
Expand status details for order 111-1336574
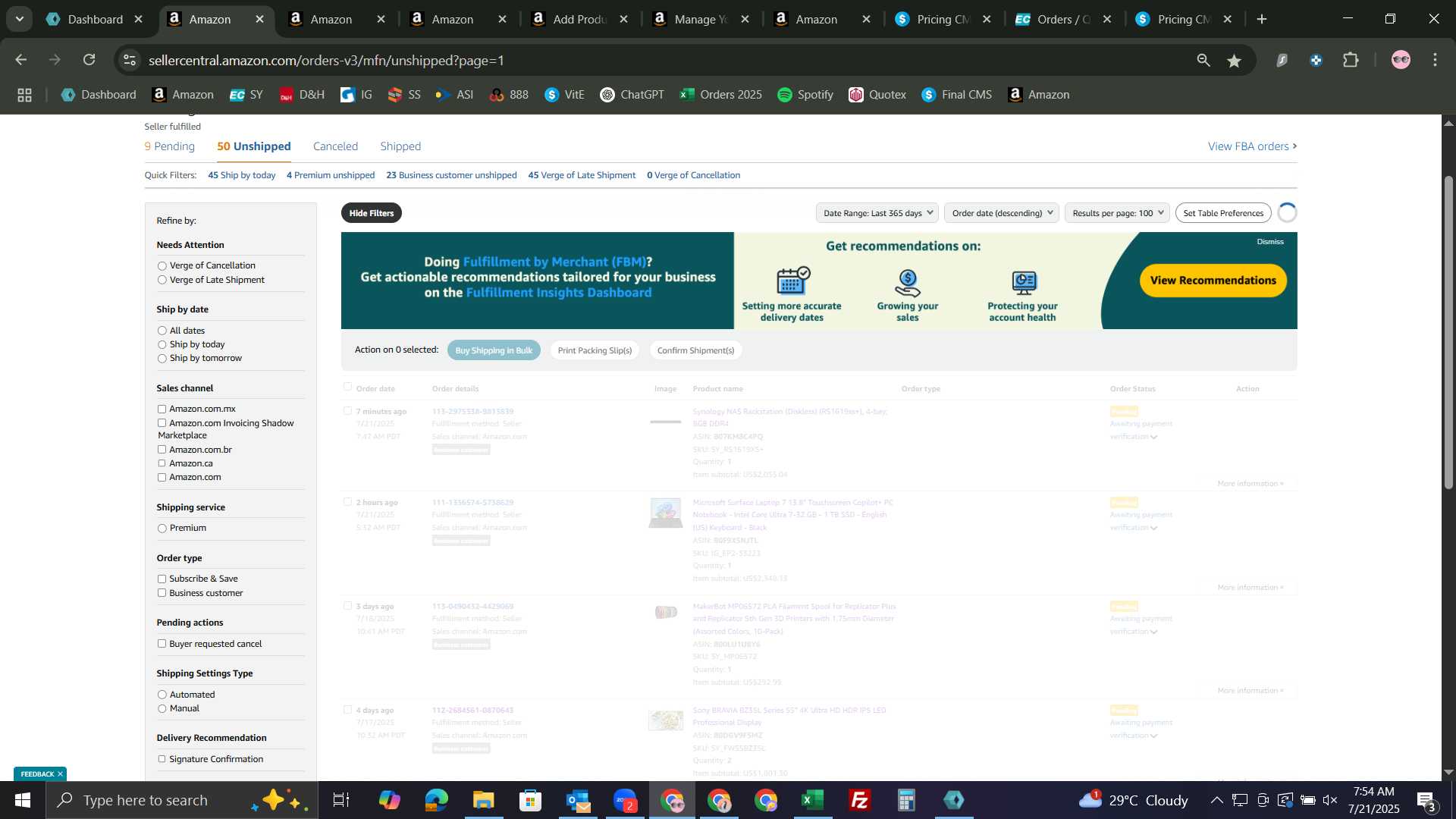[x=1153, y=529]
